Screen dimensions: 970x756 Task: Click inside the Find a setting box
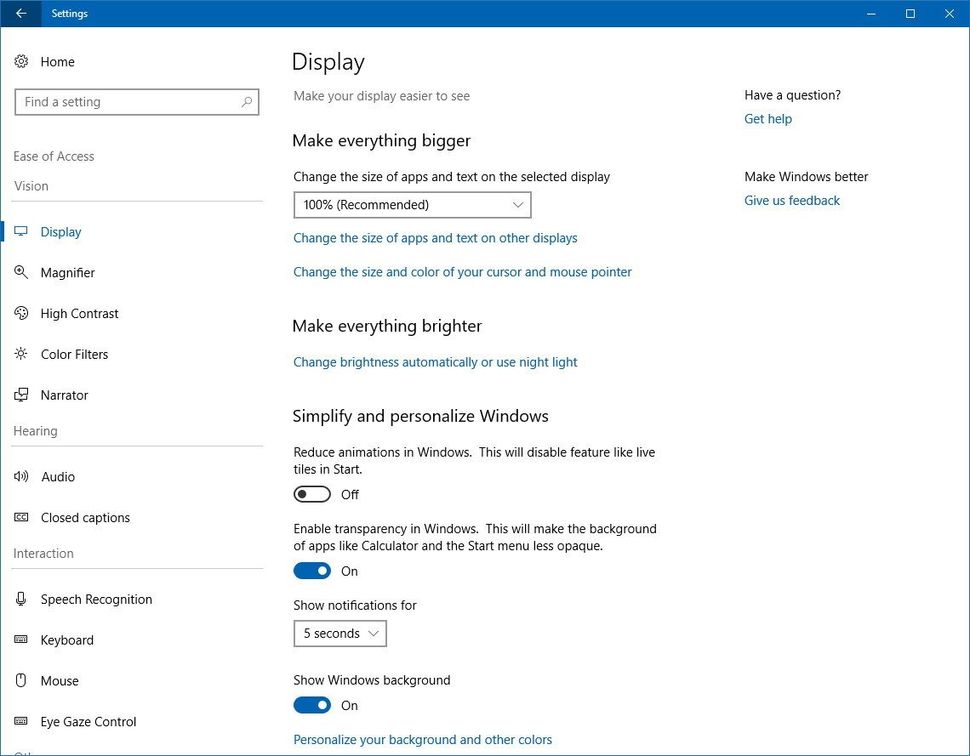120,101
